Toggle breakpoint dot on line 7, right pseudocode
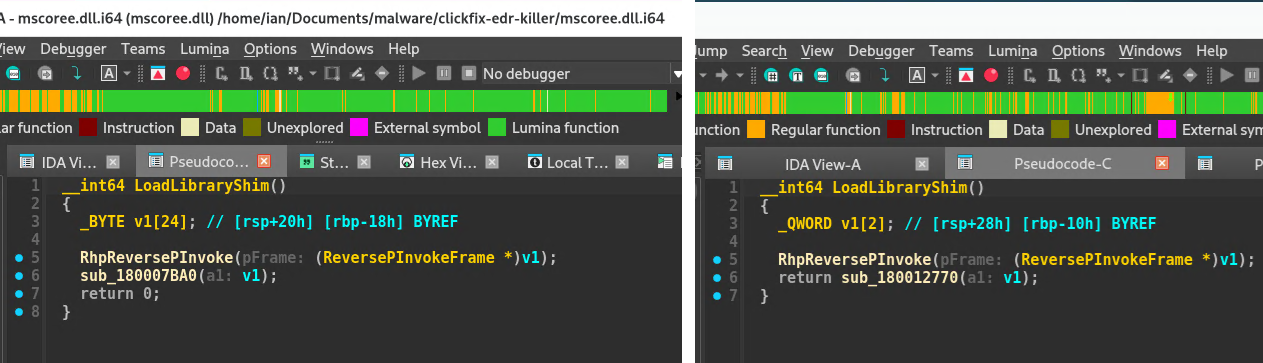Viewport: 1263px width, 363px height. pos(718,296)
